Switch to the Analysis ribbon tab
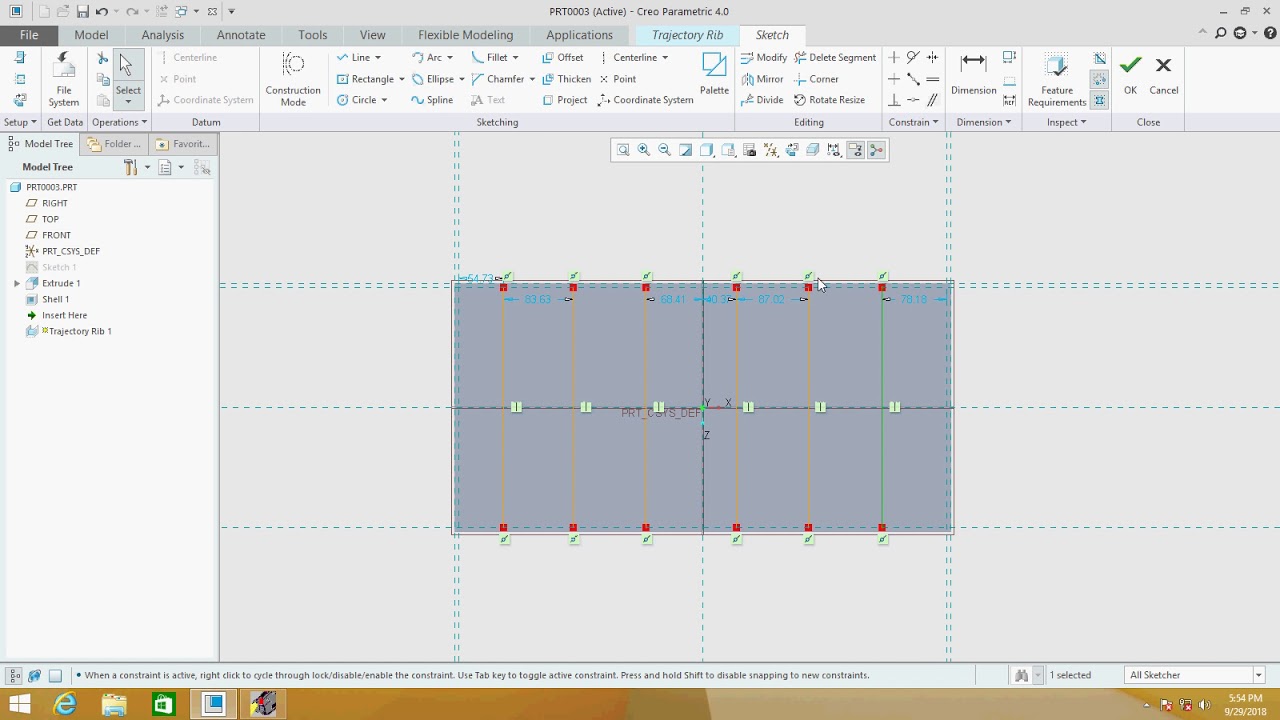1280x720 pixels. tap(163, 35)
